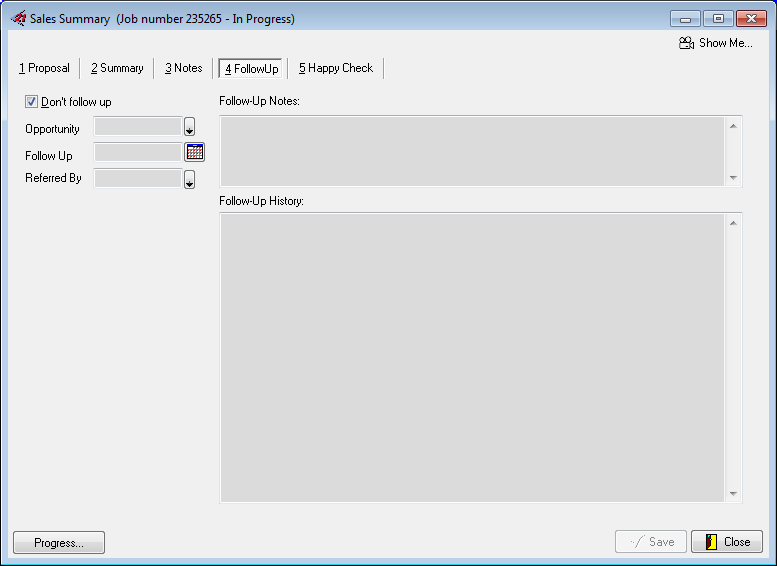Click the Follow Up date field
Screen dimensions: 777x566
click(138, 152)
